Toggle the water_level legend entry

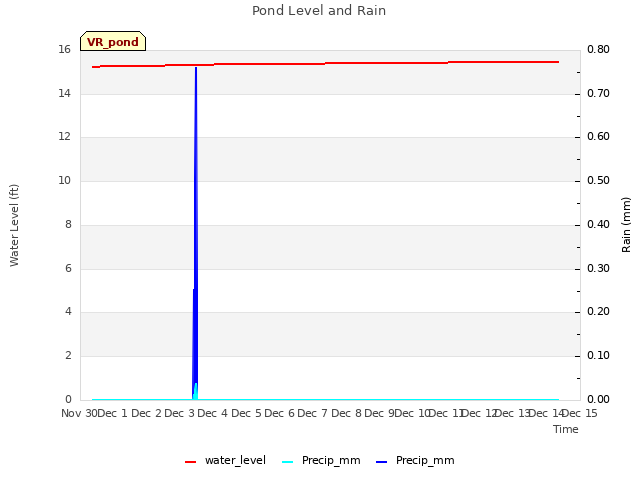click(225, 460)
